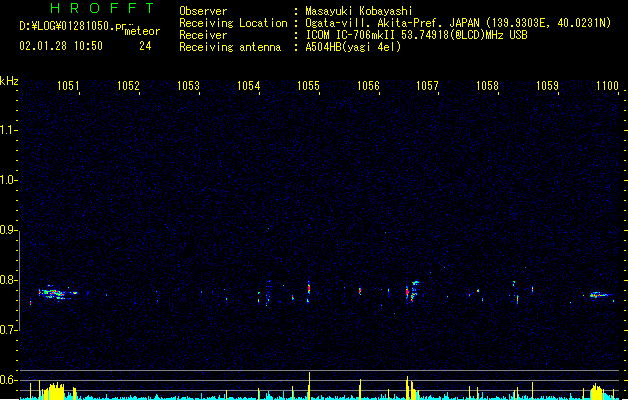Click the 1059 time axis marker

tap(547, 85)
